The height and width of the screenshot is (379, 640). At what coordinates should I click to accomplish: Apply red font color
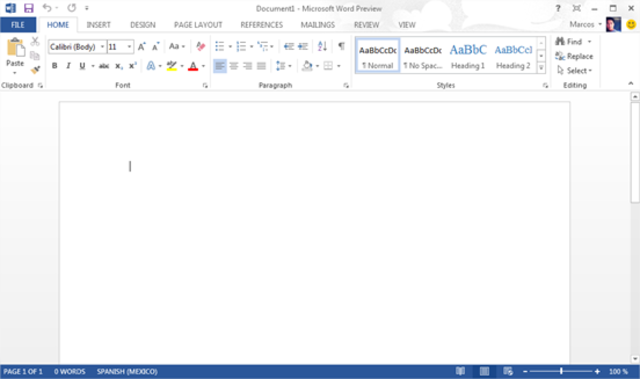pyautogui.click(x=193, y=66)
